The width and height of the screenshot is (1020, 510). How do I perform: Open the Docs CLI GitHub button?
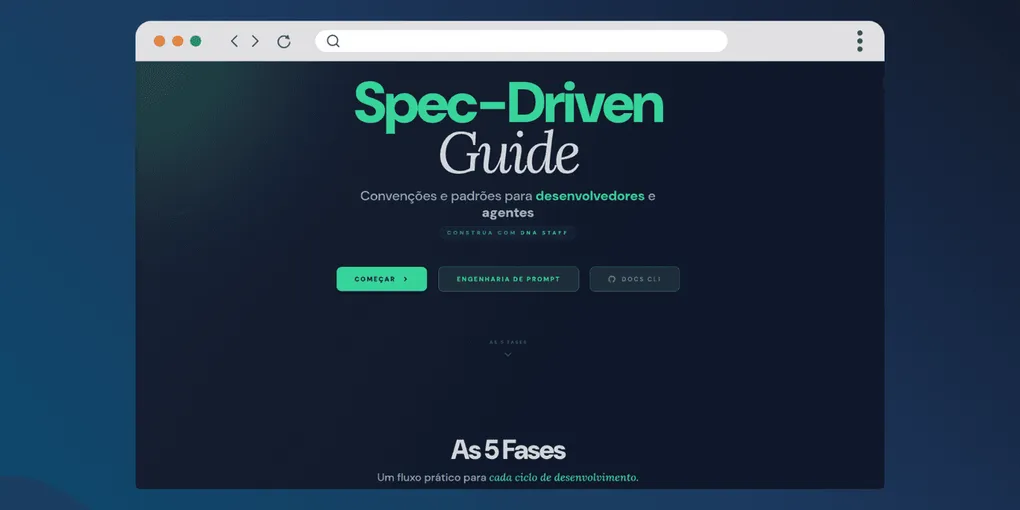(635, 279)
